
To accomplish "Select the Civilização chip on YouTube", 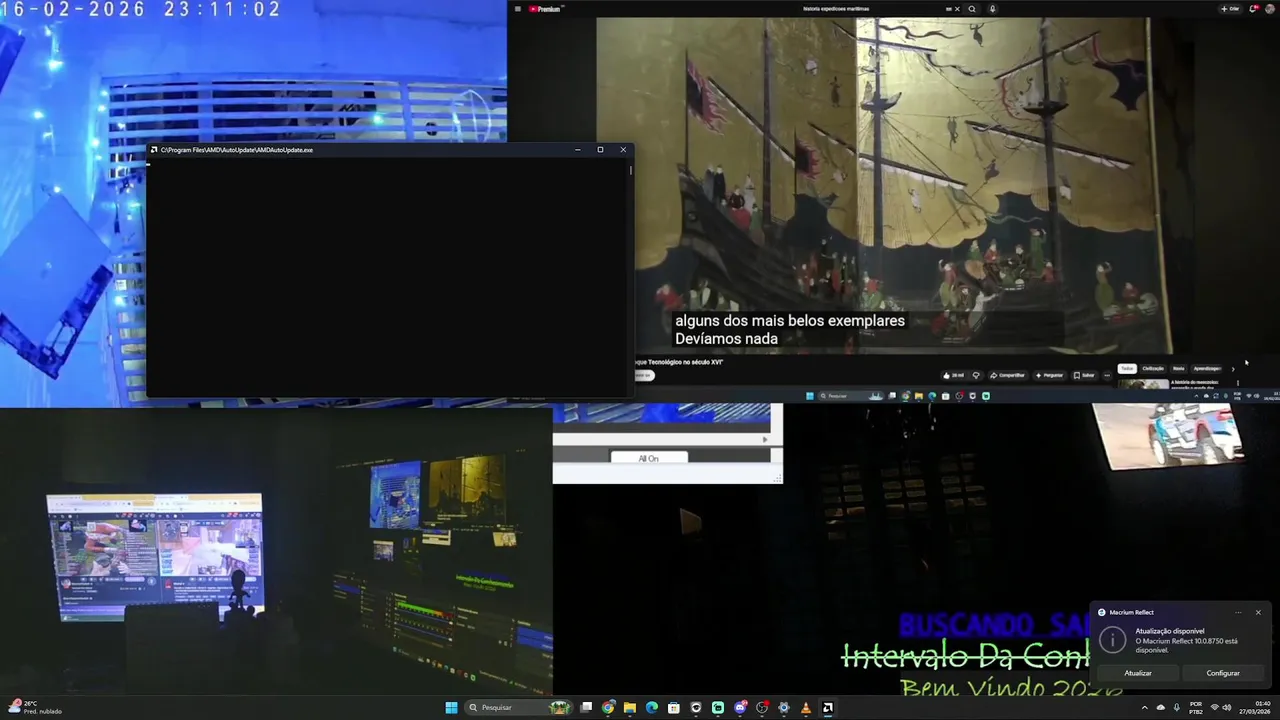I will point(1153,369).
